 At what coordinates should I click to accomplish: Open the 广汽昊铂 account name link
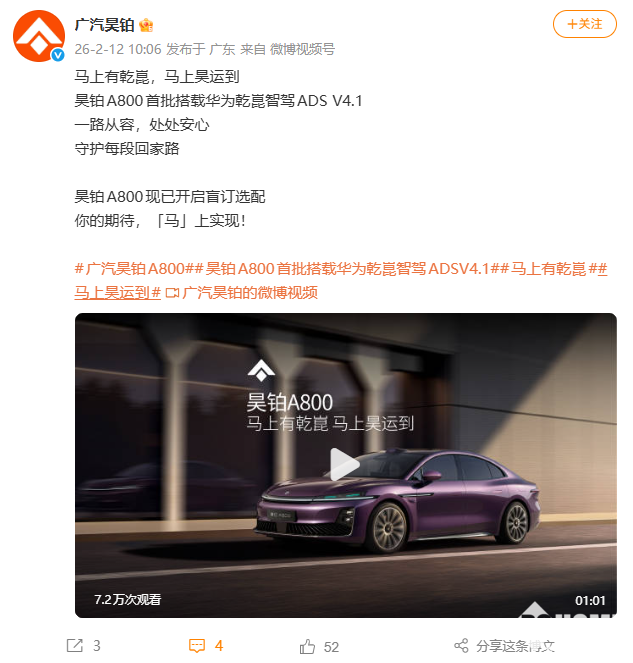[x=104, y=25]
